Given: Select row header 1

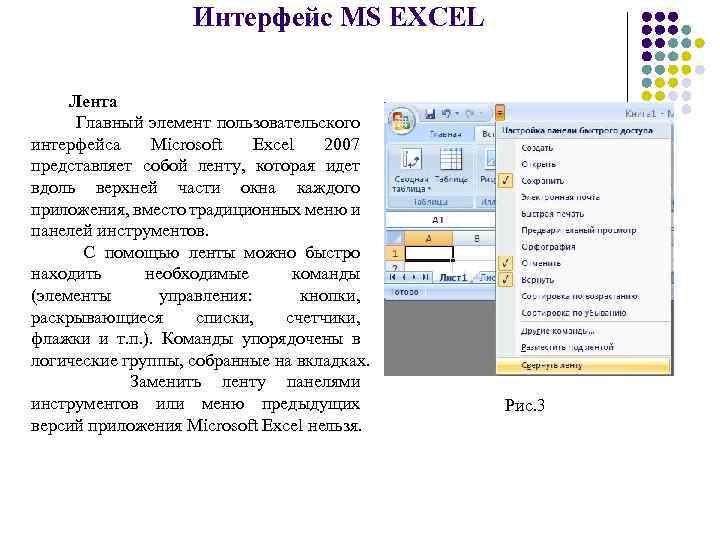Looking at the screenshot, I should point(394,253).
